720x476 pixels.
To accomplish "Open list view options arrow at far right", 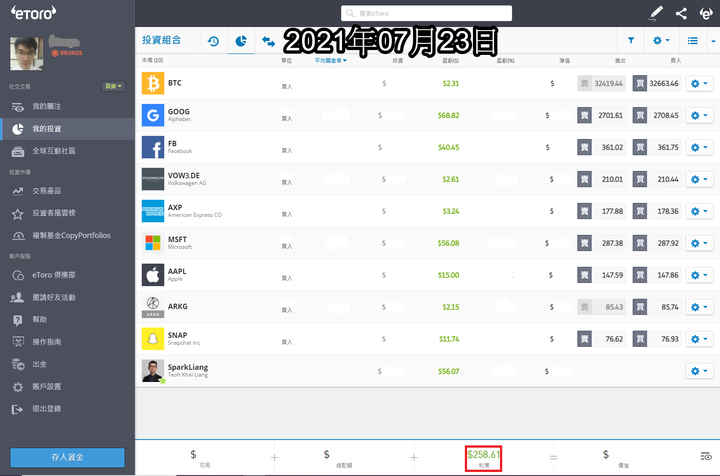I will 713,41.
